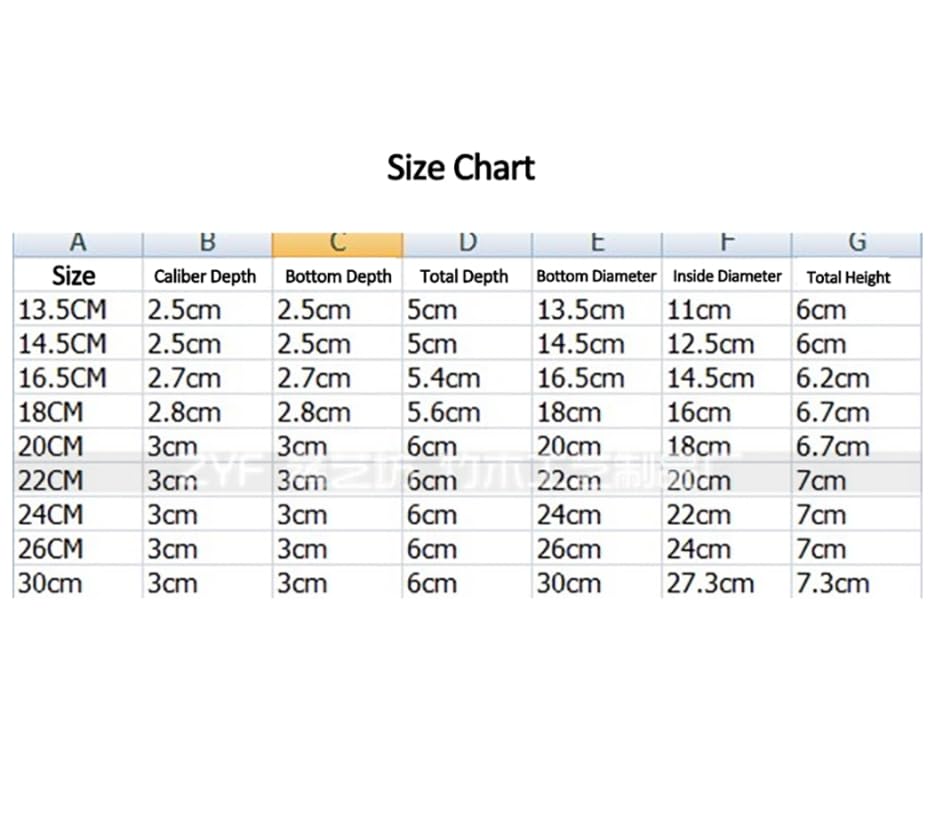Select column B header
The width and height of the screenshot is (932, 837).
click(207, 244)
